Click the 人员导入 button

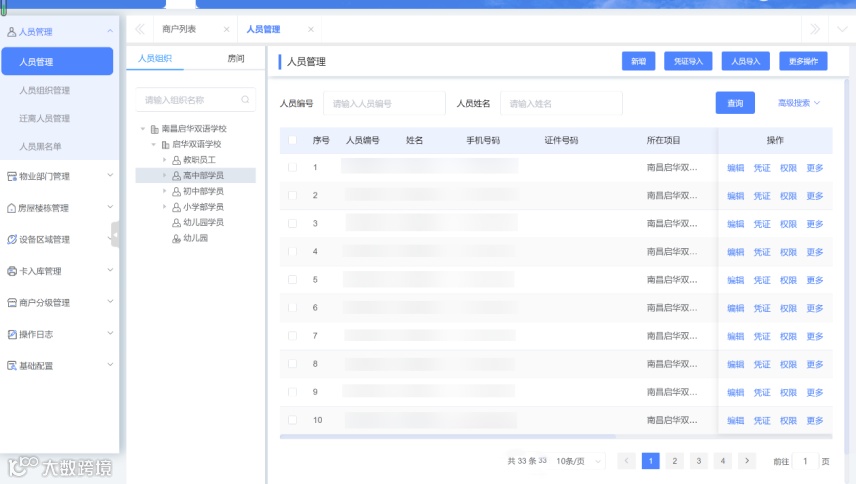pos(746,61)
